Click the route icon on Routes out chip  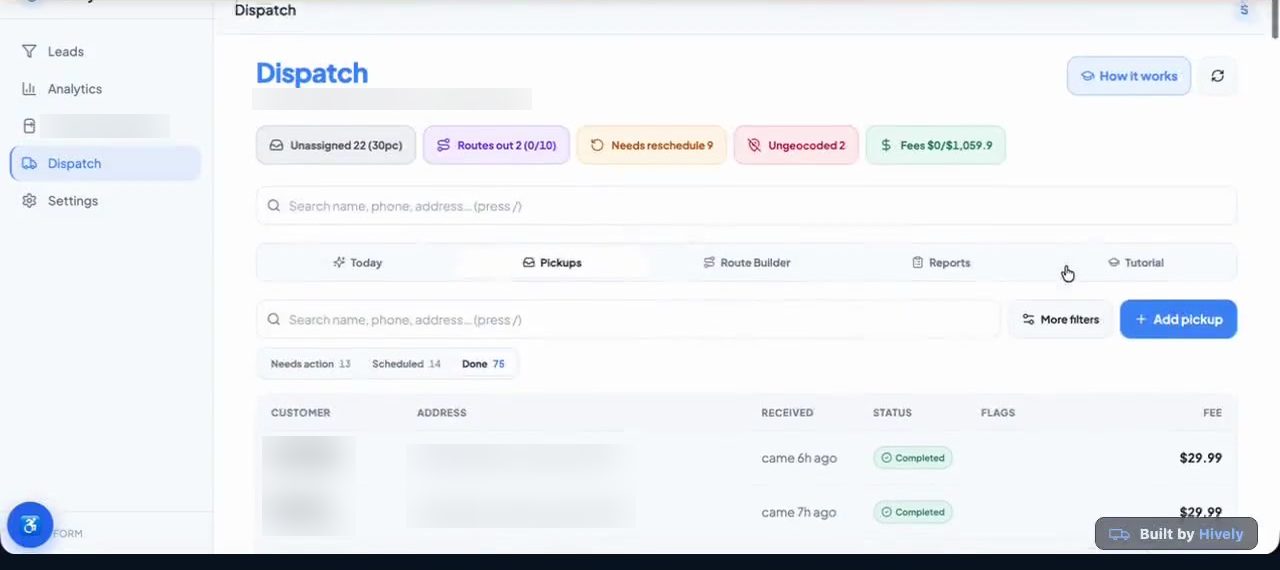point(444,145)
